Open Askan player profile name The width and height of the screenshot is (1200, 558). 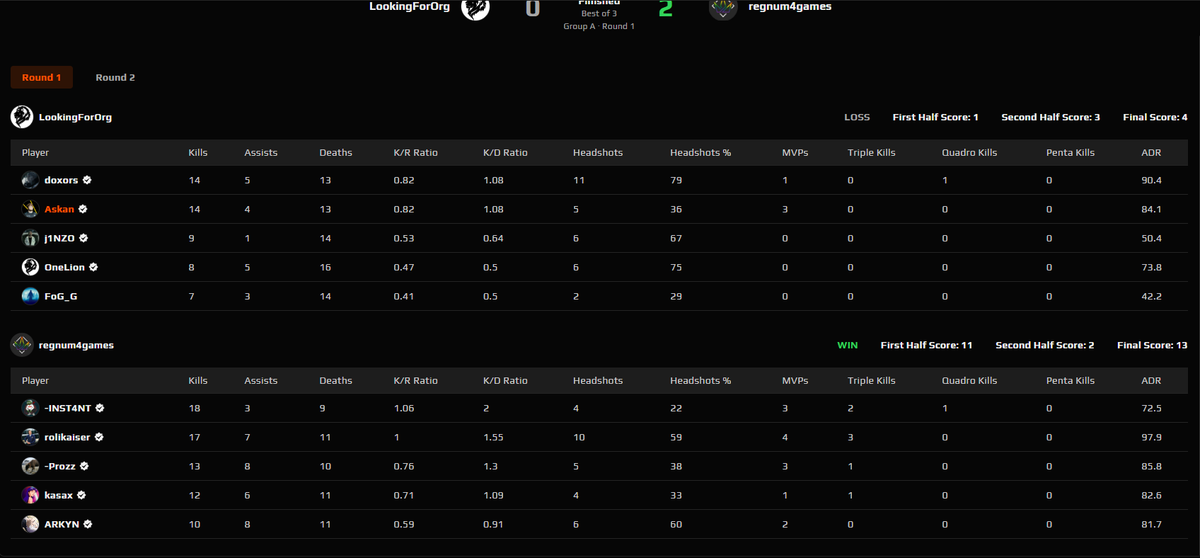[60, 209]
